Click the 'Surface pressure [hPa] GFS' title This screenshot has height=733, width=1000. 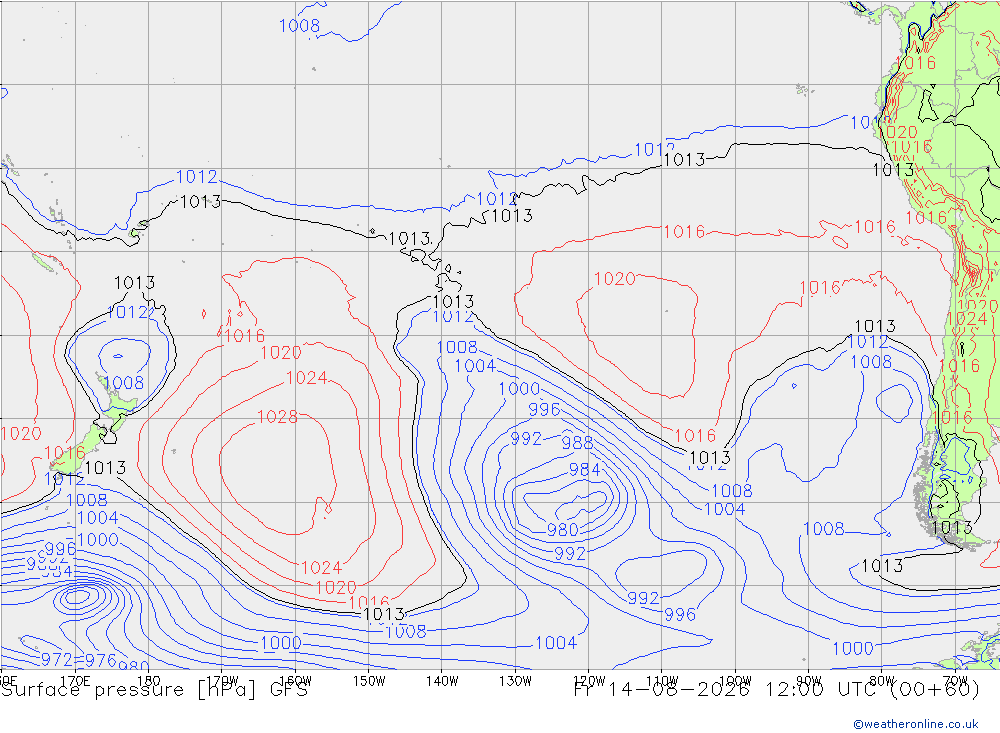[x=154, y=690]
